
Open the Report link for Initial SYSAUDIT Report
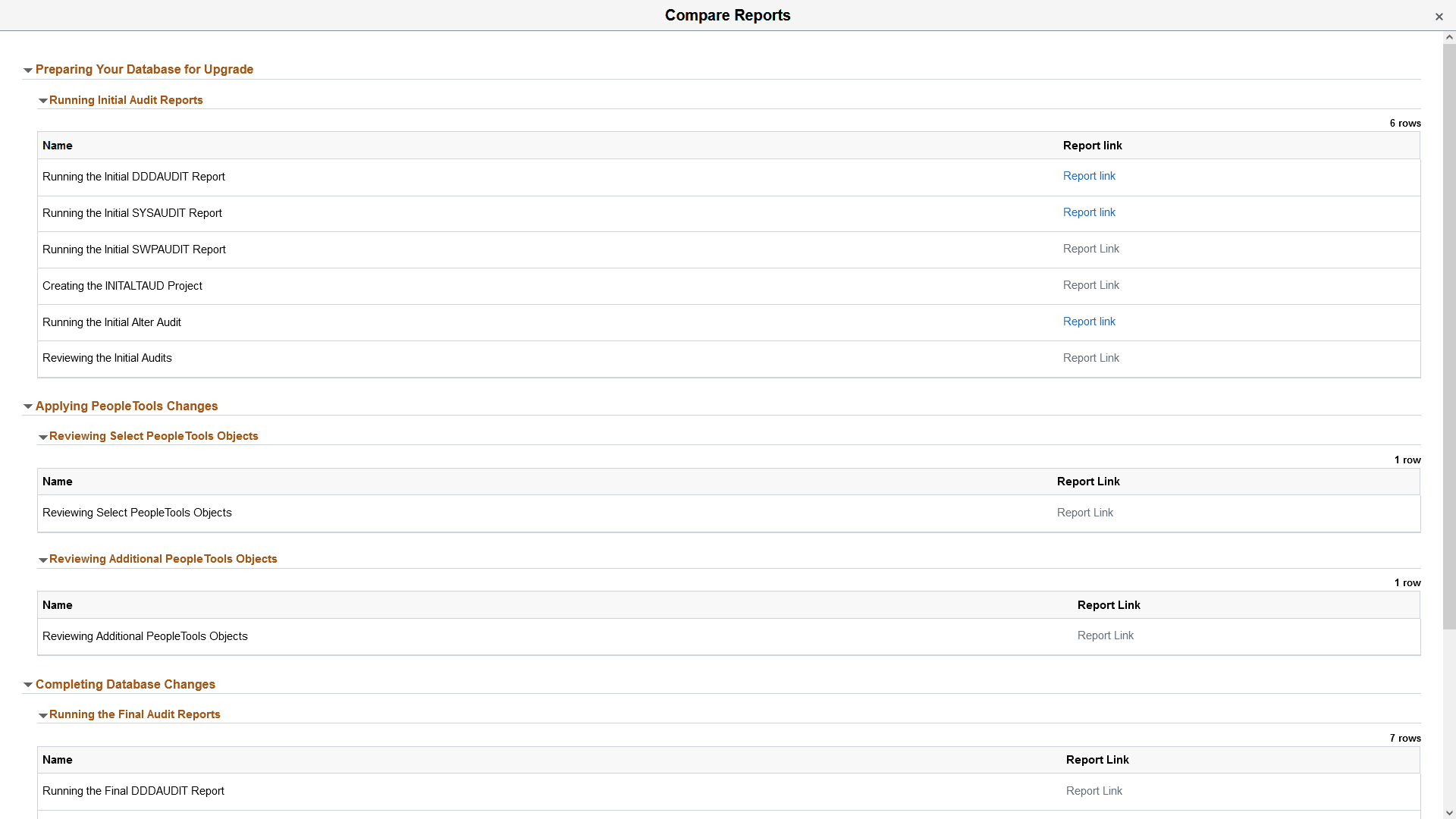pyautogui.click(x=1088, y=212)
